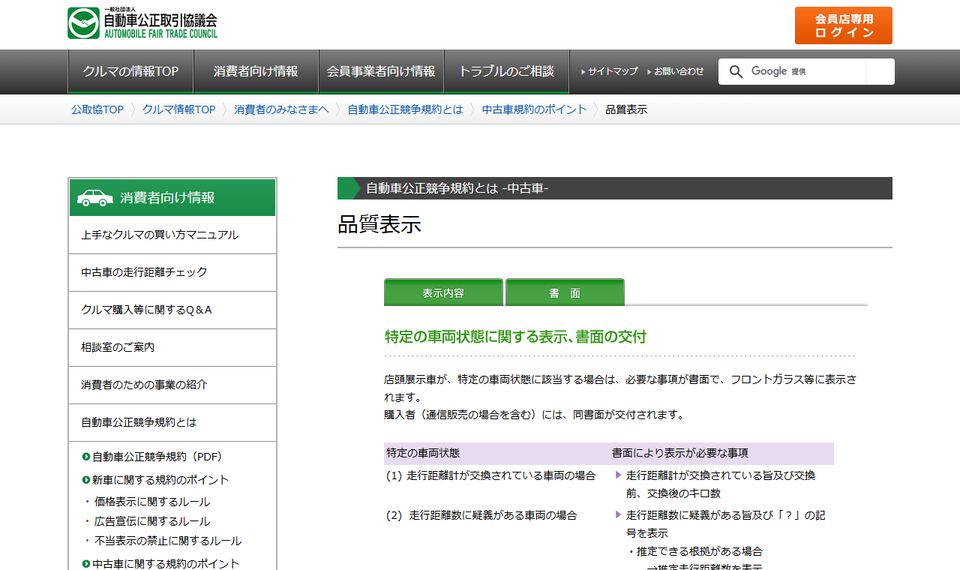
Task: Click the search submit button right of the Google field
Action: (x=880, y=72)
